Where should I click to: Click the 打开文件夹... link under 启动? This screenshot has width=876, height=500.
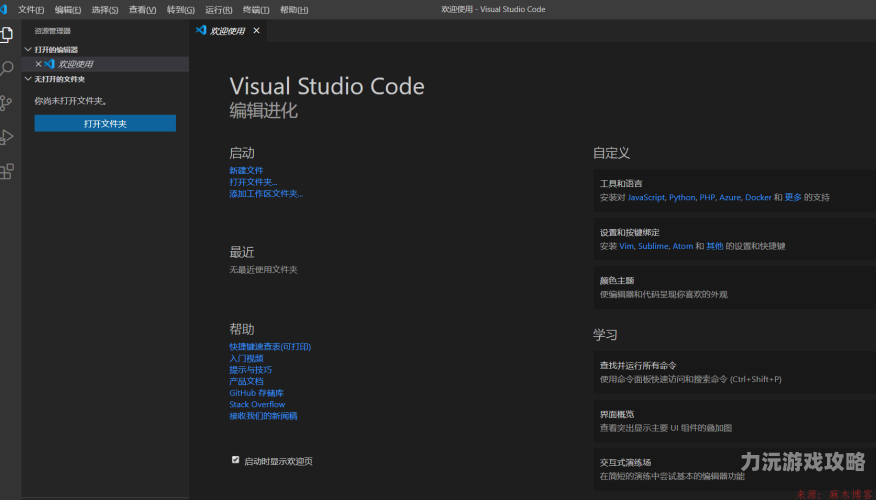coord(253,182)
